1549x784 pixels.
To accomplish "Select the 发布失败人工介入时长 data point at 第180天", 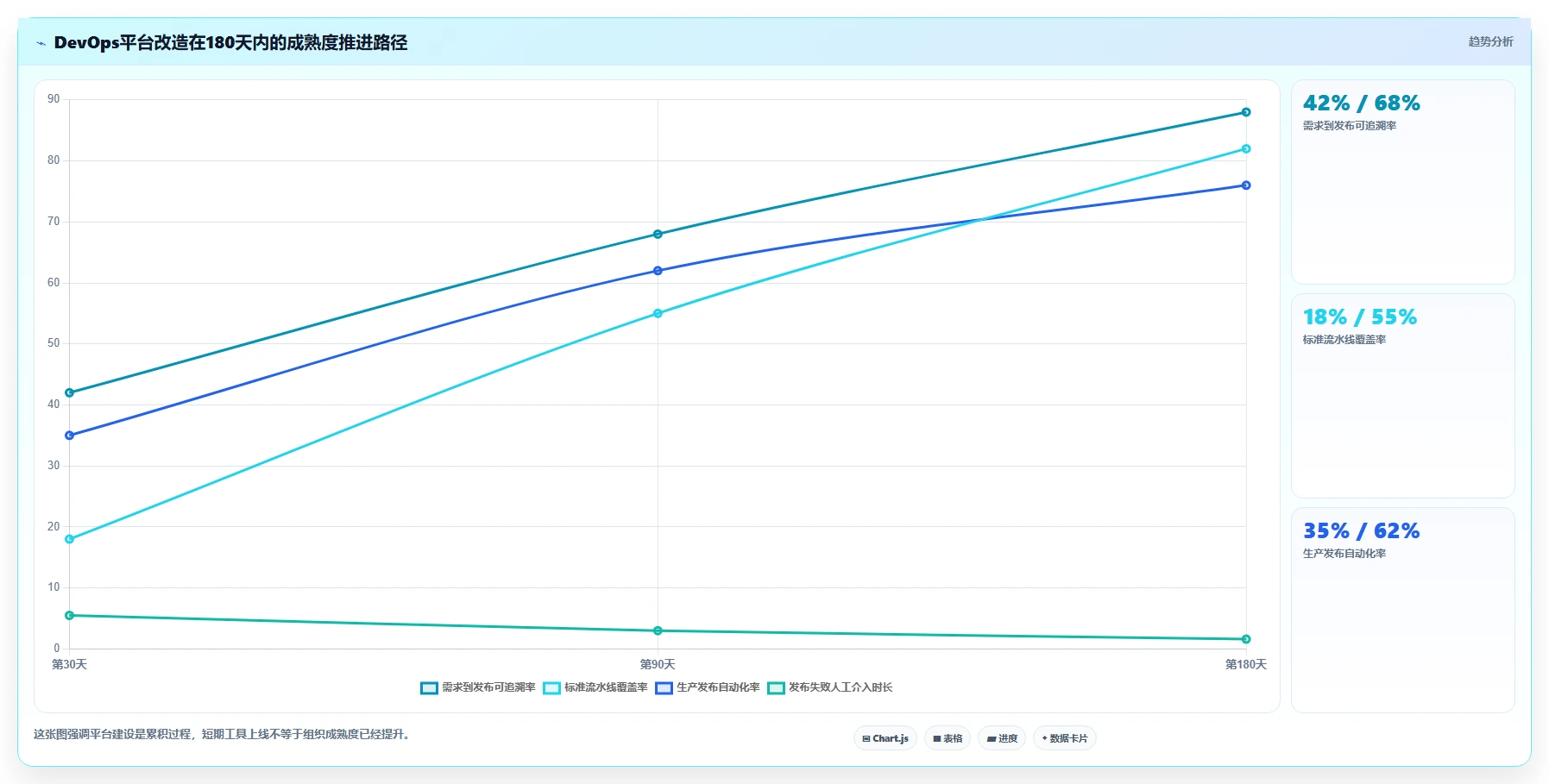I will point(1246,639).
